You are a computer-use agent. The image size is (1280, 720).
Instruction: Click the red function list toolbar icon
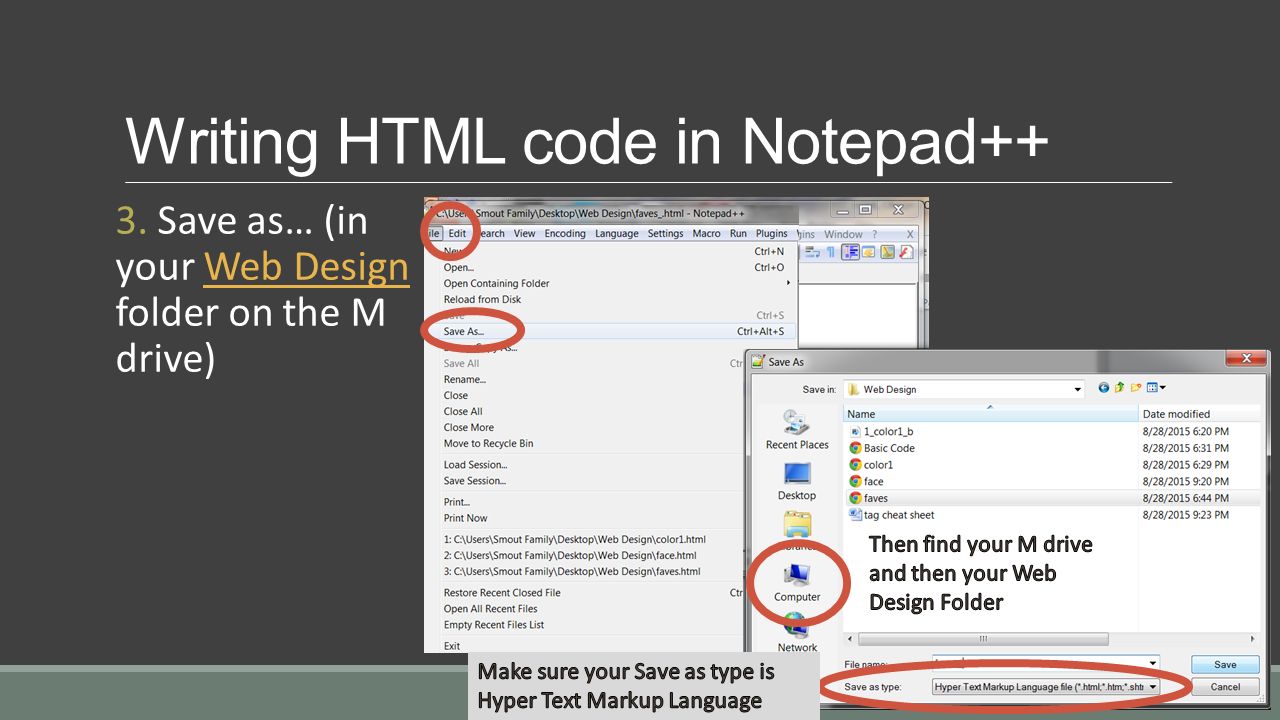[905, 252]
